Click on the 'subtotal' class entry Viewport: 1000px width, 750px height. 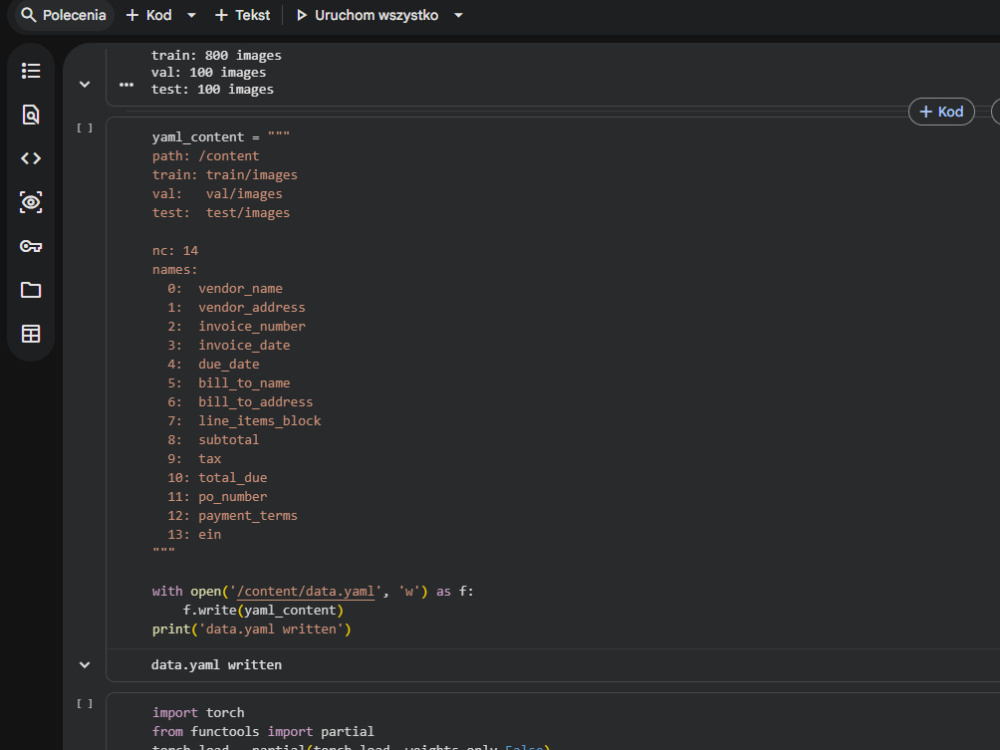pyautogui.click(x=229, y=440)
